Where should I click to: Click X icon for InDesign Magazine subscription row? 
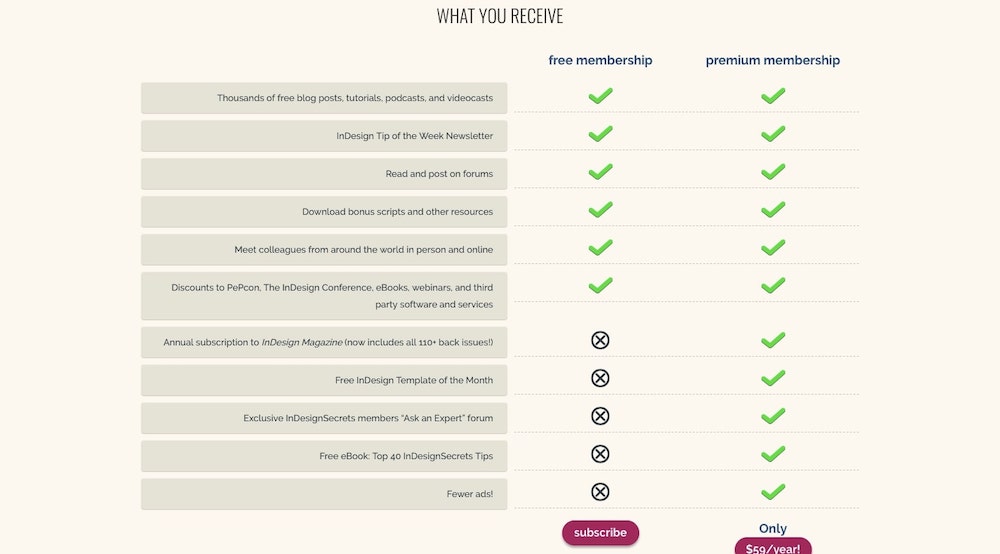pos(600,340)
